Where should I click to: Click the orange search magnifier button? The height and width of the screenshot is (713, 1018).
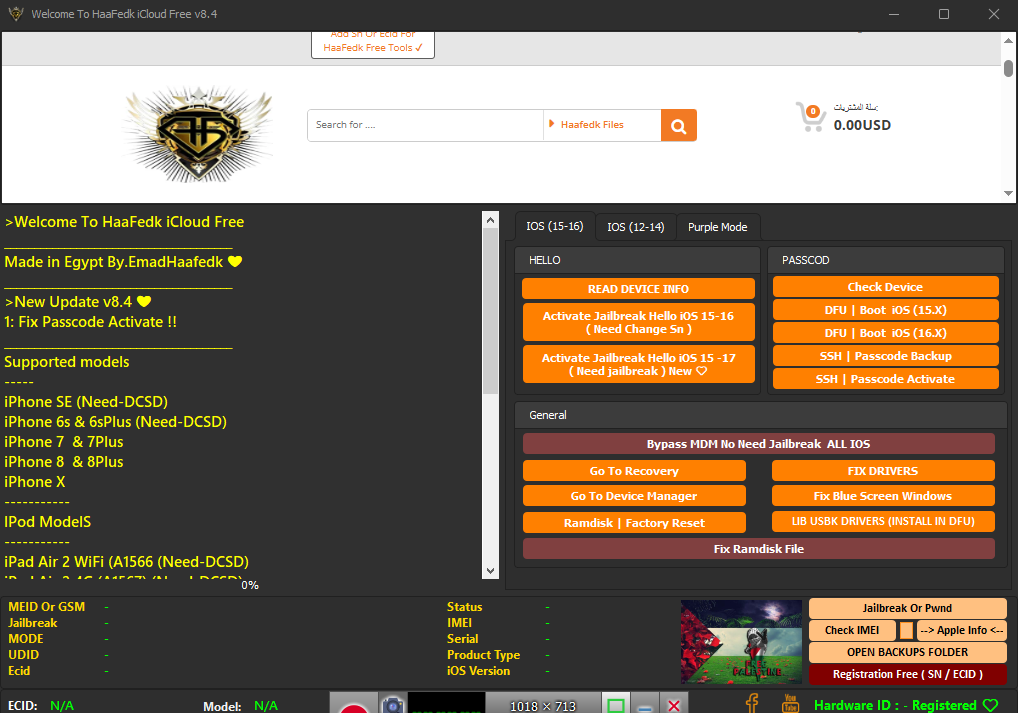[678, 126]
